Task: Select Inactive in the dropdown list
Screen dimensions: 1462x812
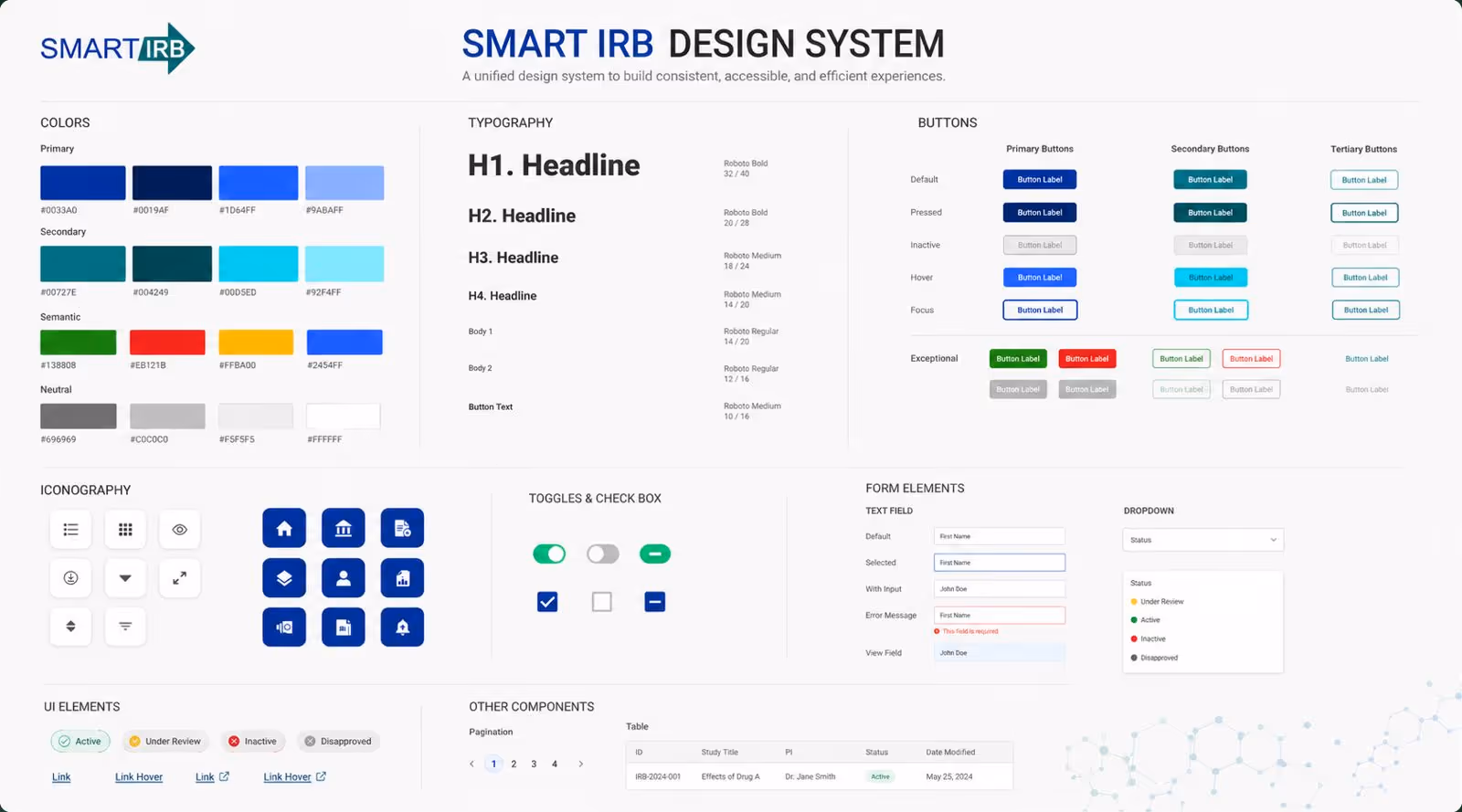Action: coord(1149,639)
